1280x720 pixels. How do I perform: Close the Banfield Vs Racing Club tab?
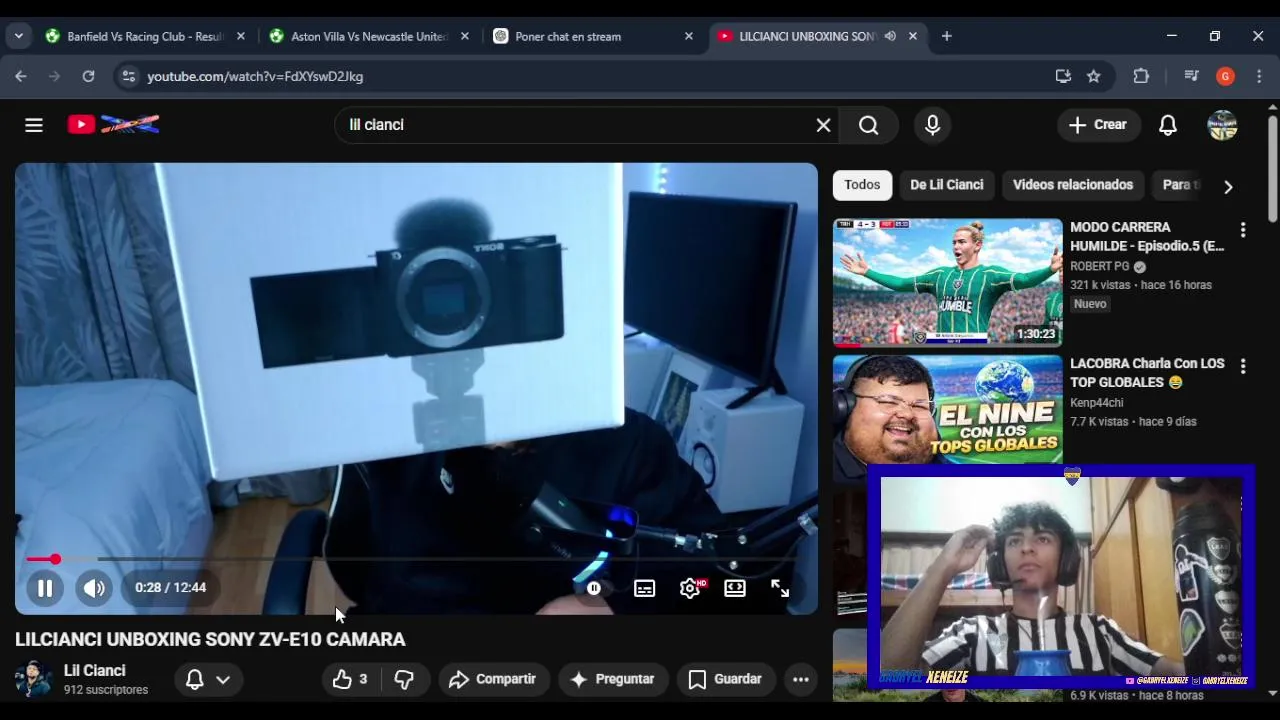pos(240,36)
